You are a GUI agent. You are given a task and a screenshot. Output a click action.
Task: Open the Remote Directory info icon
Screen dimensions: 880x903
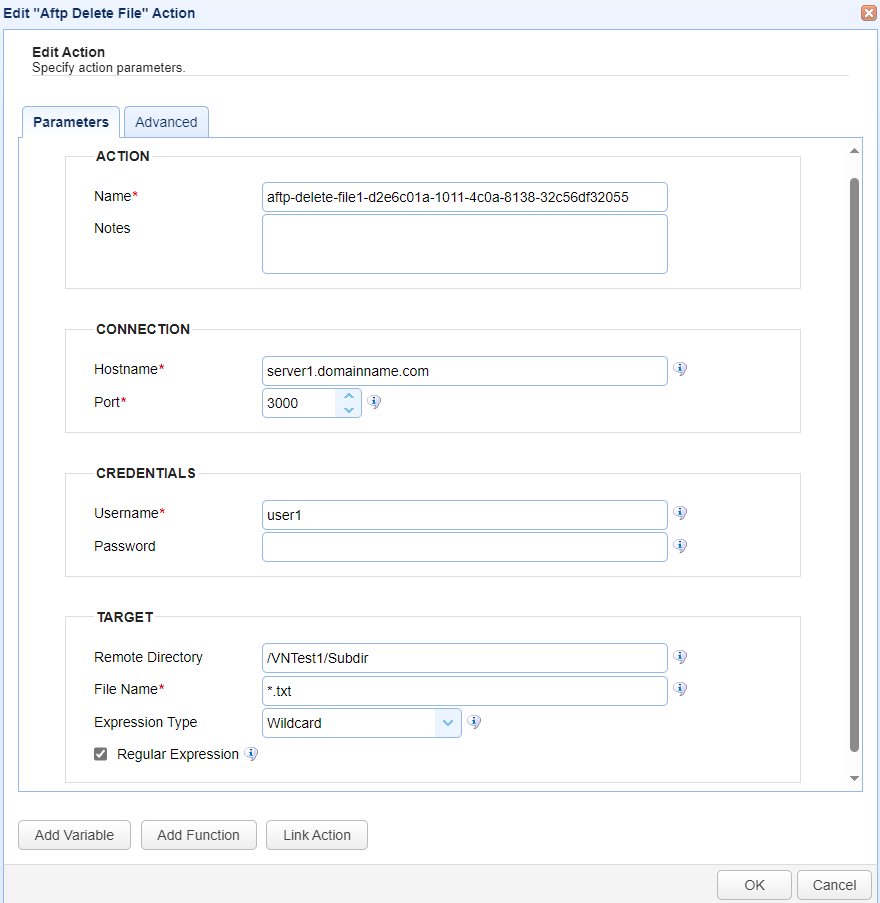pyautogui.click(x=680, y=656)
